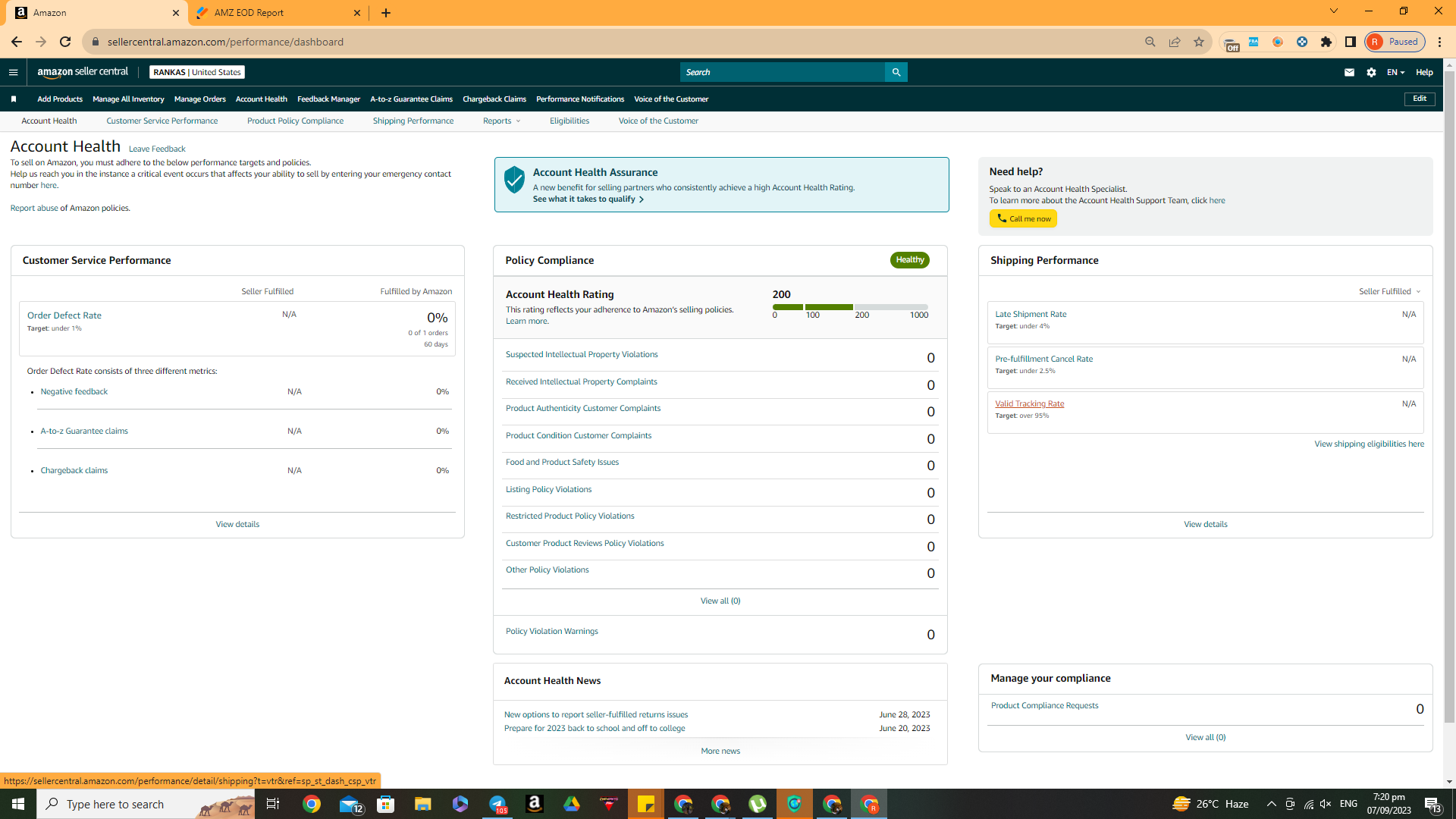The image size is (1456, 819).
Task: Click the search magnifier button
Action: 896,72
